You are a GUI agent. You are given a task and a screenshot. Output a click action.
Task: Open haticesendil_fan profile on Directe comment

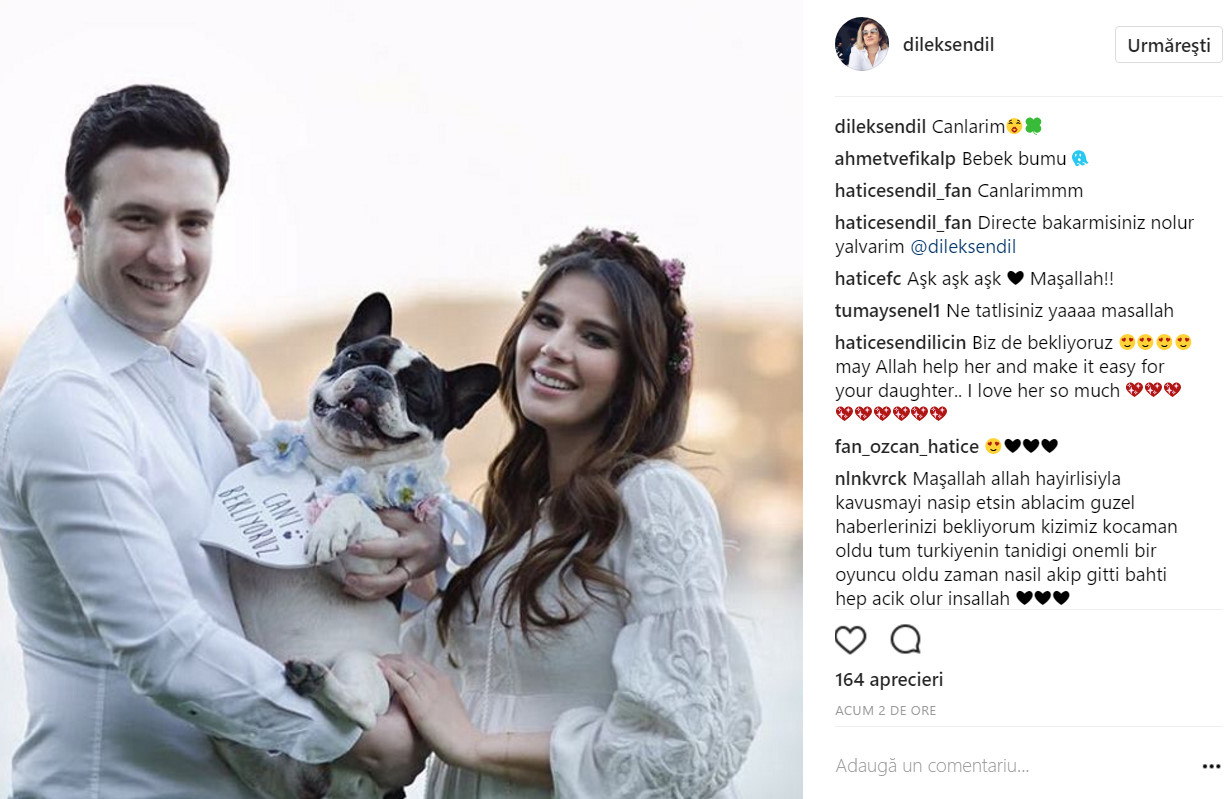click(x=903, y=223)
